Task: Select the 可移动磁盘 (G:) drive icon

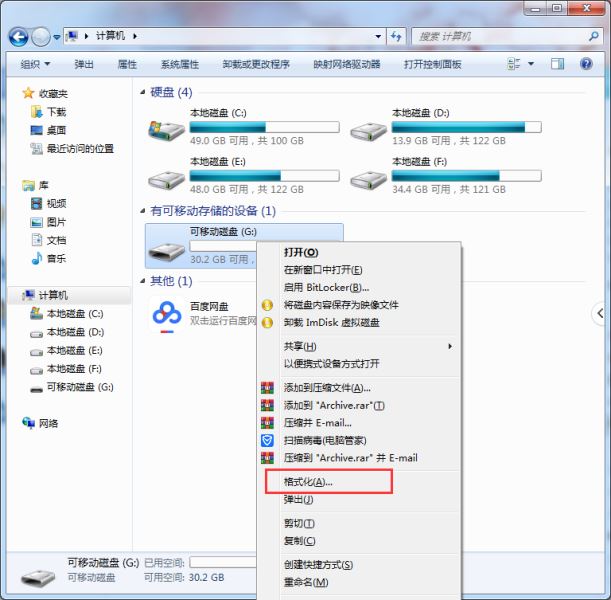Action: (166, 251)
